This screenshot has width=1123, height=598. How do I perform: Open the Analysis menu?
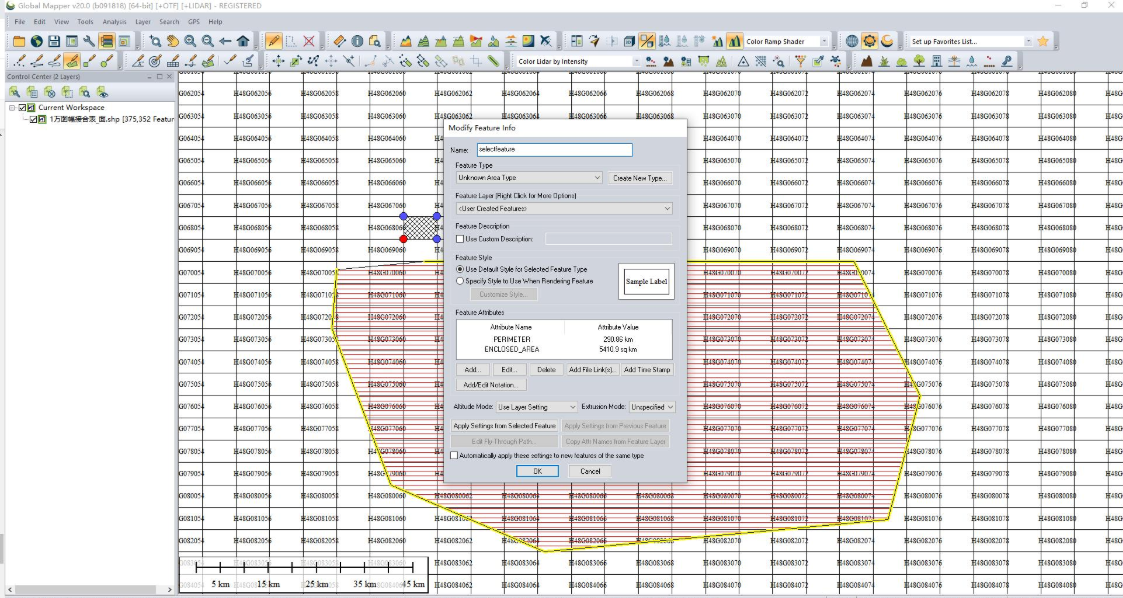[x=114, y=21]
